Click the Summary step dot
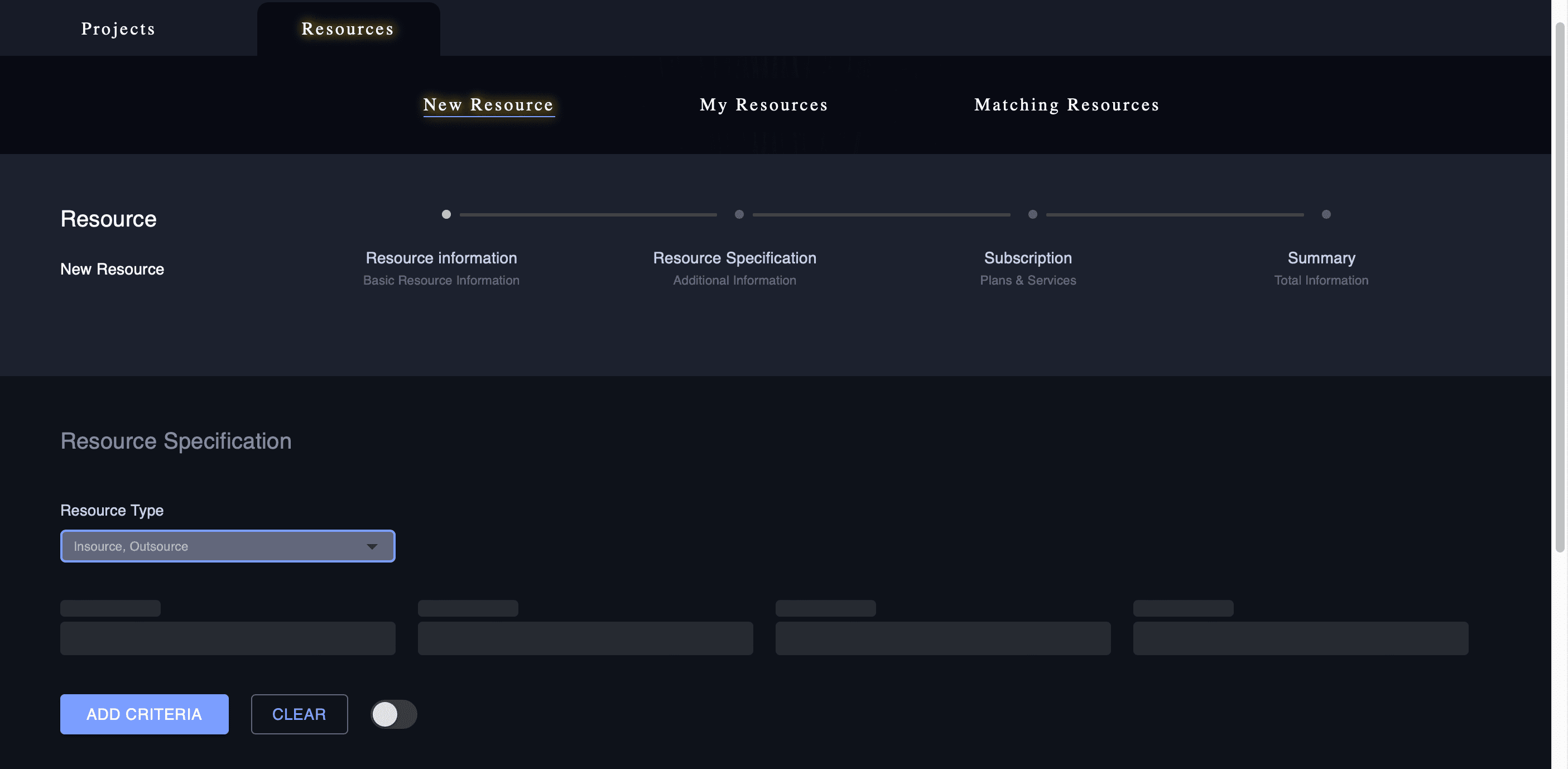This screenshot has height=769, width=1568. [1326, 214]
